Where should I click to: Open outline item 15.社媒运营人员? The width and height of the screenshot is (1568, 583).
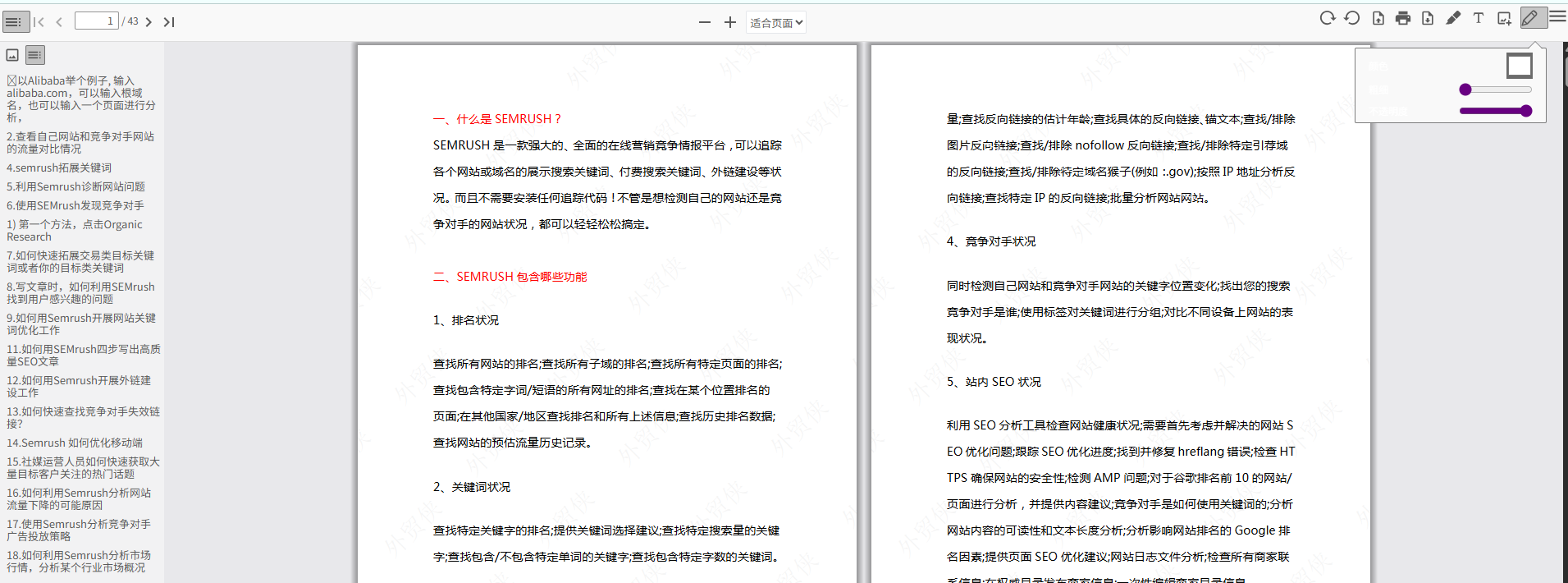[84, 468]
